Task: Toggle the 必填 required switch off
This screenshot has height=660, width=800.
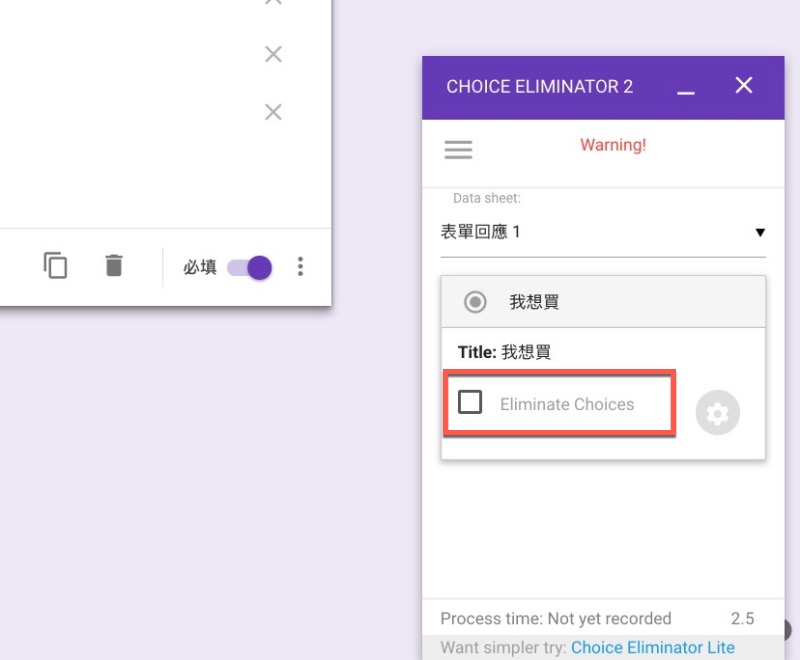Action: click(249, 267)
